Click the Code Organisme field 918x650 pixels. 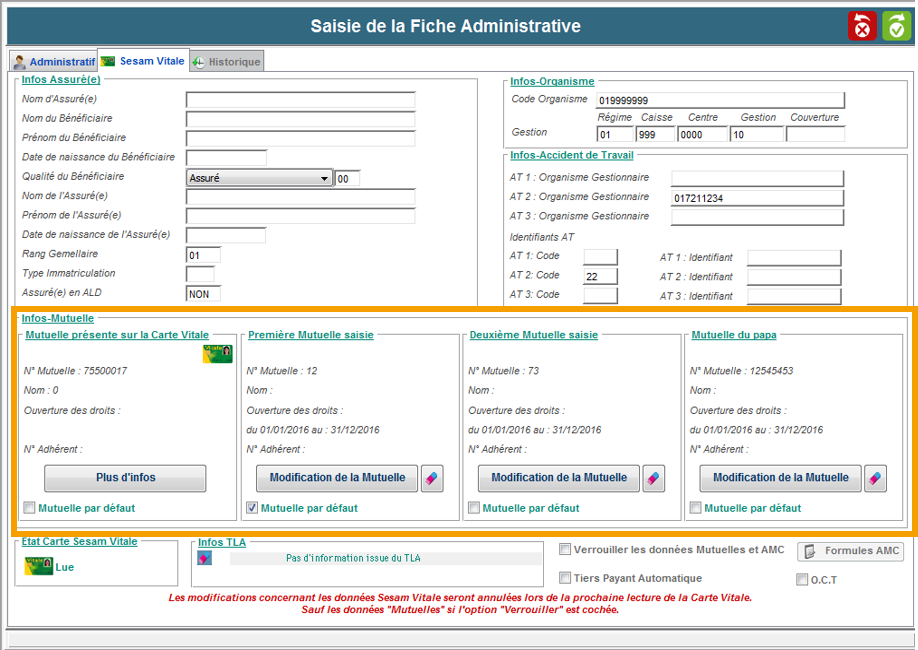(720, 101)
